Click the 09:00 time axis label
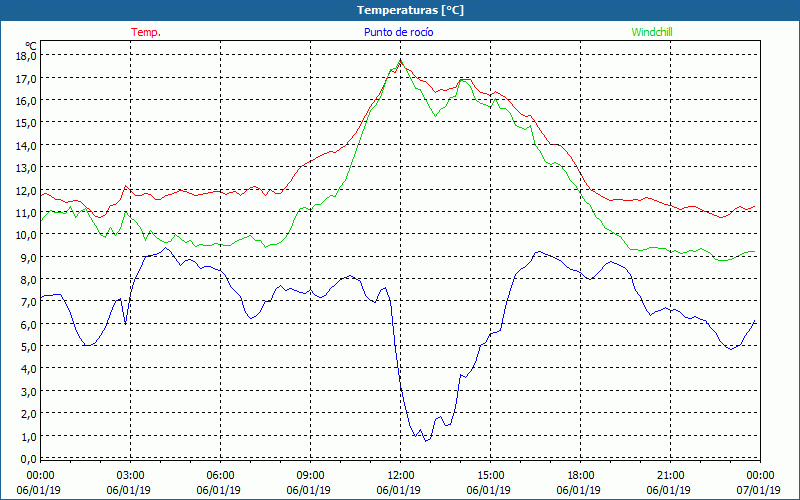This screenshot has width=800, height=500. (x=310, y=476)
